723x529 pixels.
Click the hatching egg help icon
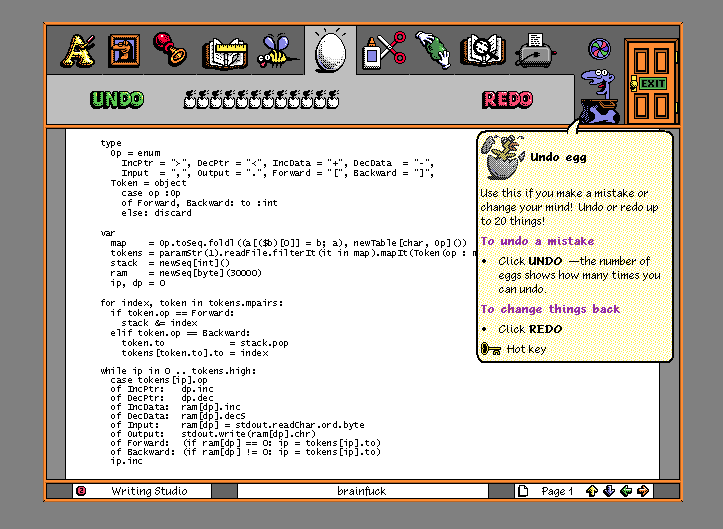click(503, 157)
